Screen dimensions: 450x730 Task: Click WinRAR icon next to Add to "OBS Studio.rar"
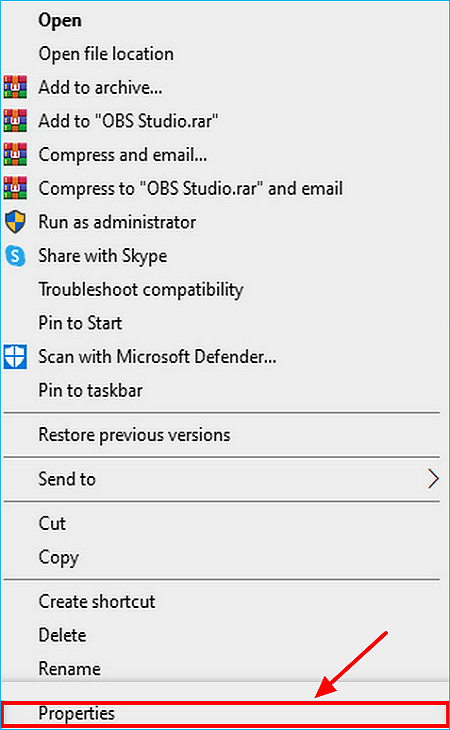click(15, 121)
